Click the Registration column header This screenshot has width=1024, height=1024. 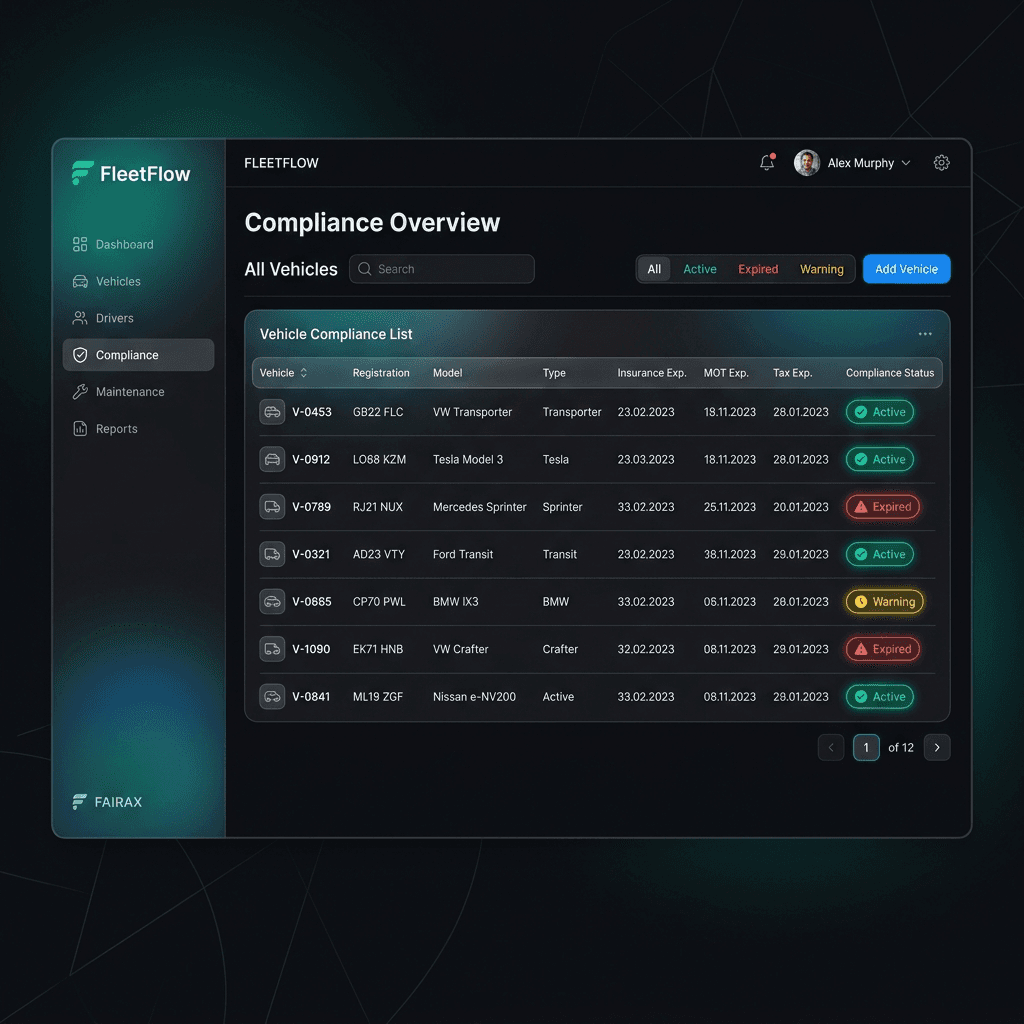pos(381,373)
